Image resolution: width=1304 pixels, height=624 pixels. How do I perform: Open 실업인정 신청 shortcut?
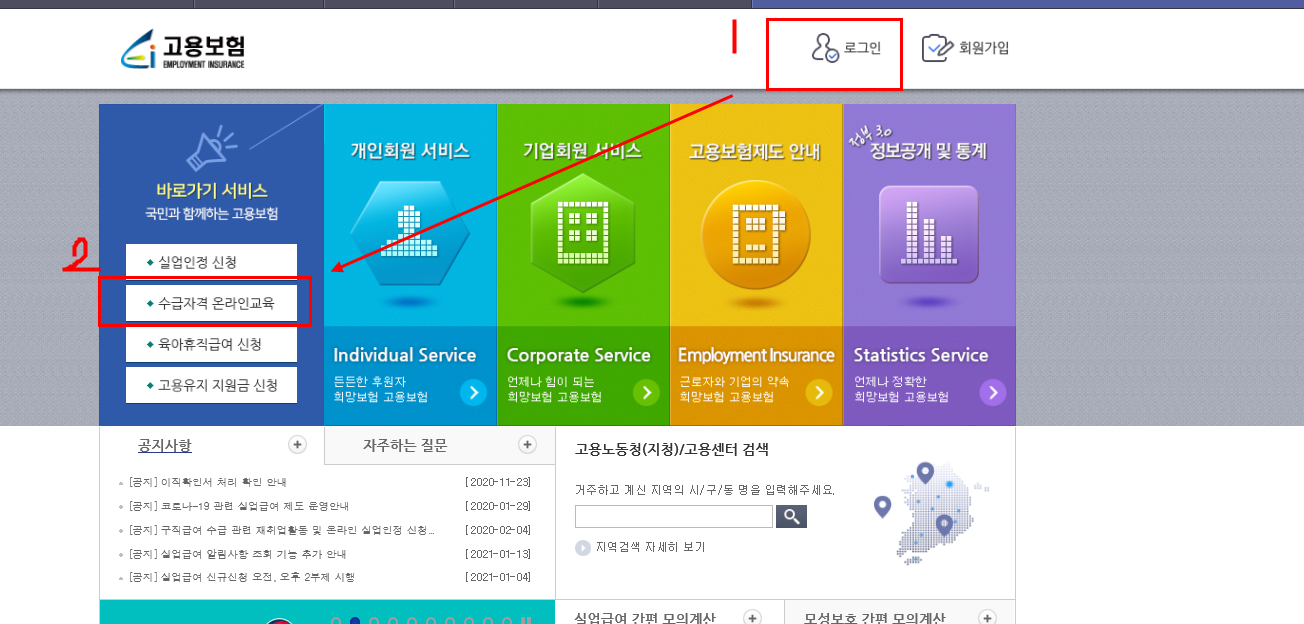click(x=211, y=262)
